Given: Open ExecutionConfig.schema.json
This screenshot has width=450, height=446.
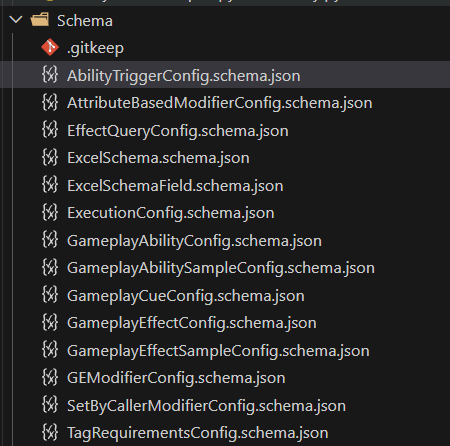Looking at the screenshot, I should 171,213.
